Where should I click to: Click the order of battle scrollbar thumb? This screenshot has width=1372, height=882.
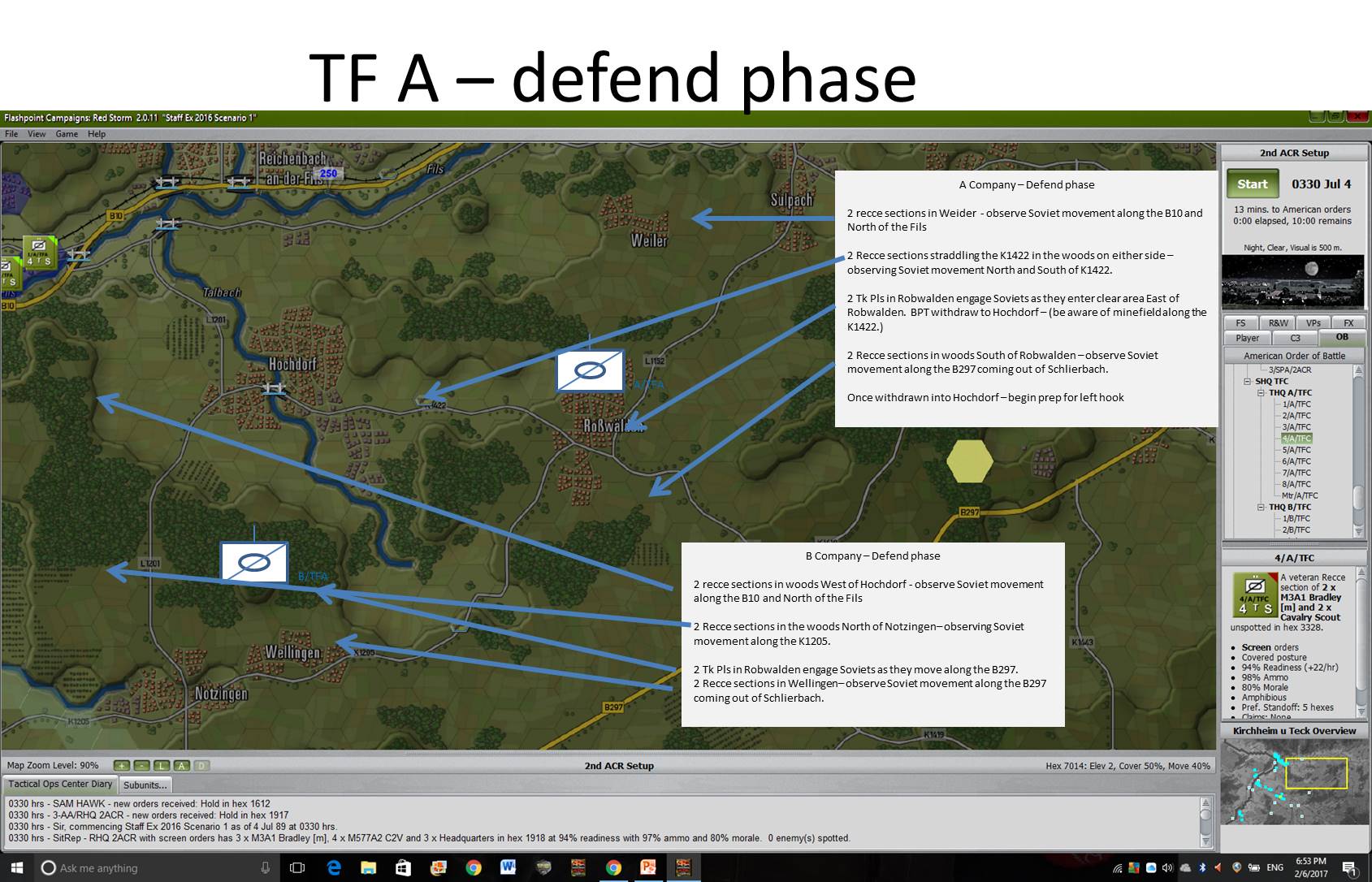click(1358, 496)
